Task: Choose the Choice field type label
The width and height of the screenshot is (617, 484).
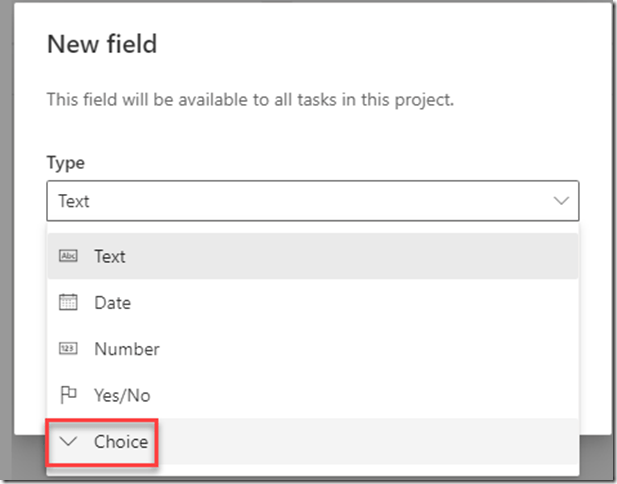Action: coord(121,441)
